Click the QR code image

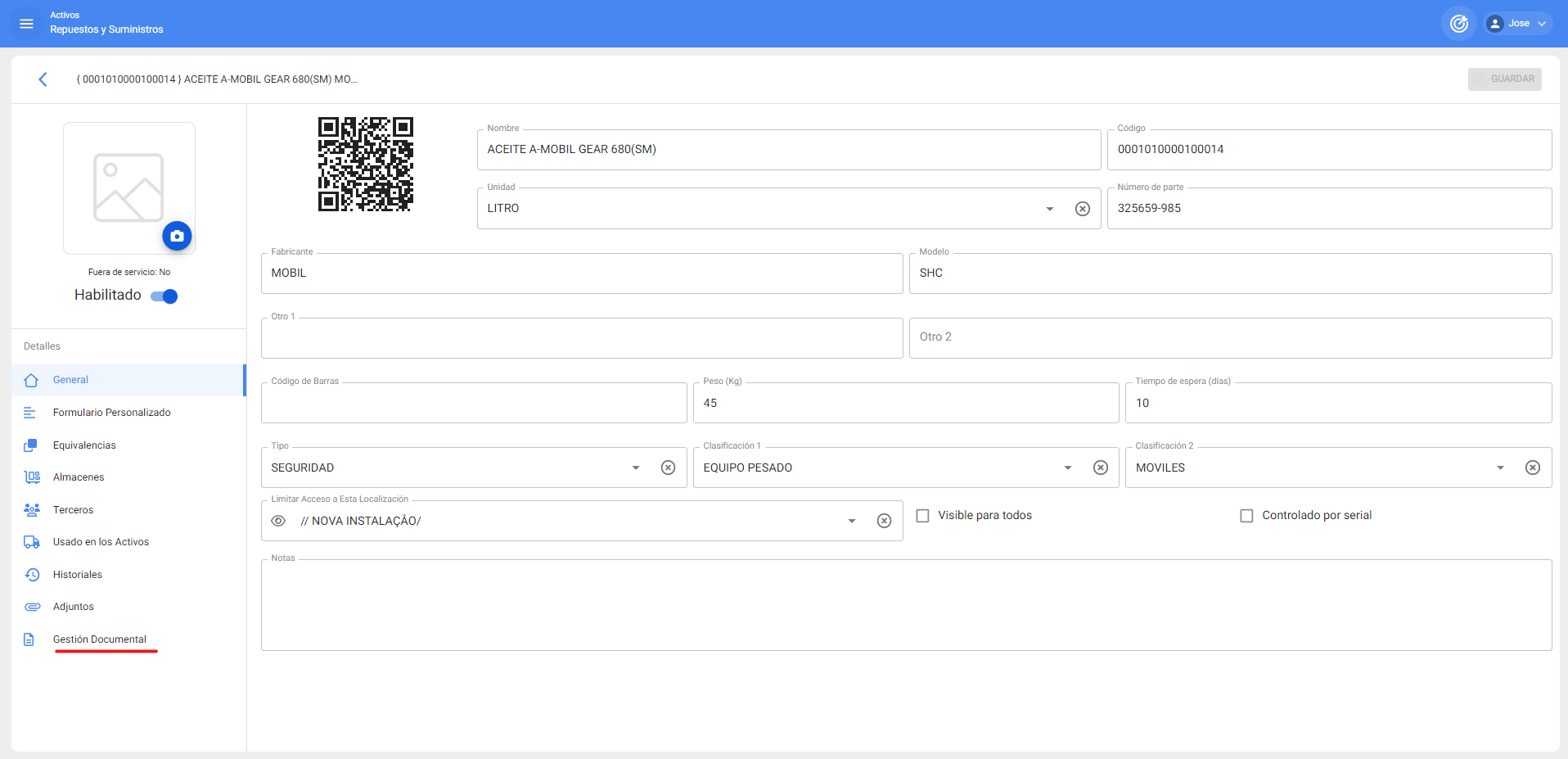(x=365, y=165)
